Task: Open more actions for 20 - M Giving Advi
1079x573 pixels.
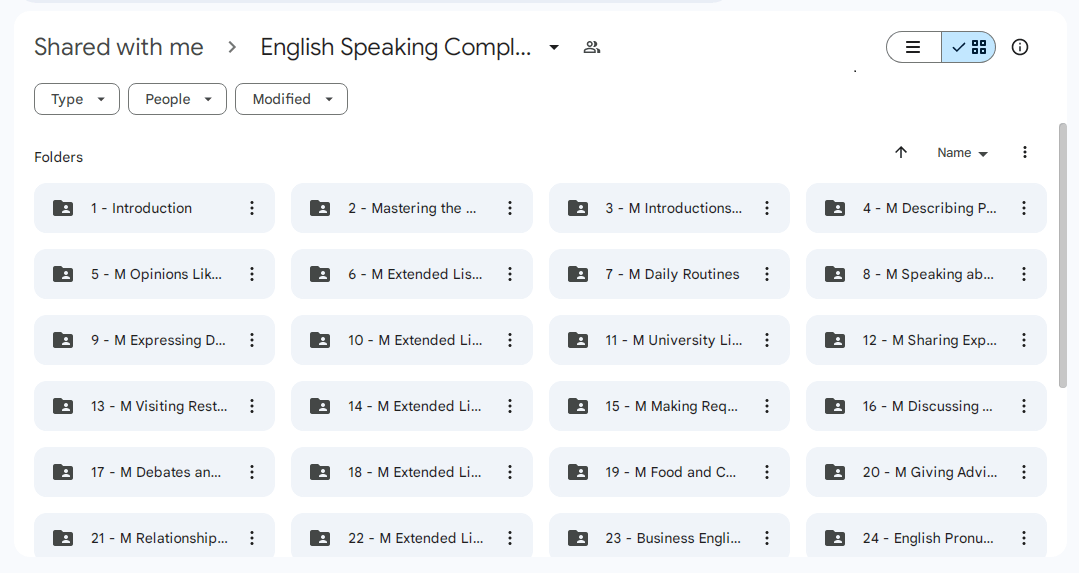Action: click(1024, 472)
